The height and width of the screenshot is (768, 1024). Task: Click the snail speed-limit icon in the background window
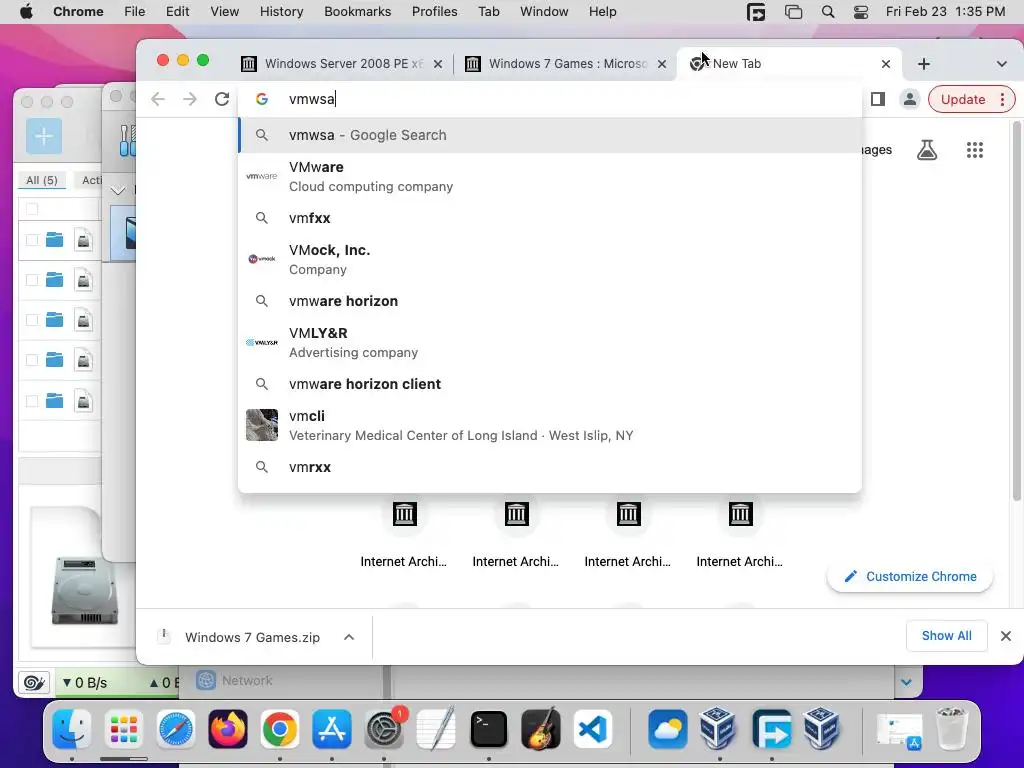click(x=34, y=682)
